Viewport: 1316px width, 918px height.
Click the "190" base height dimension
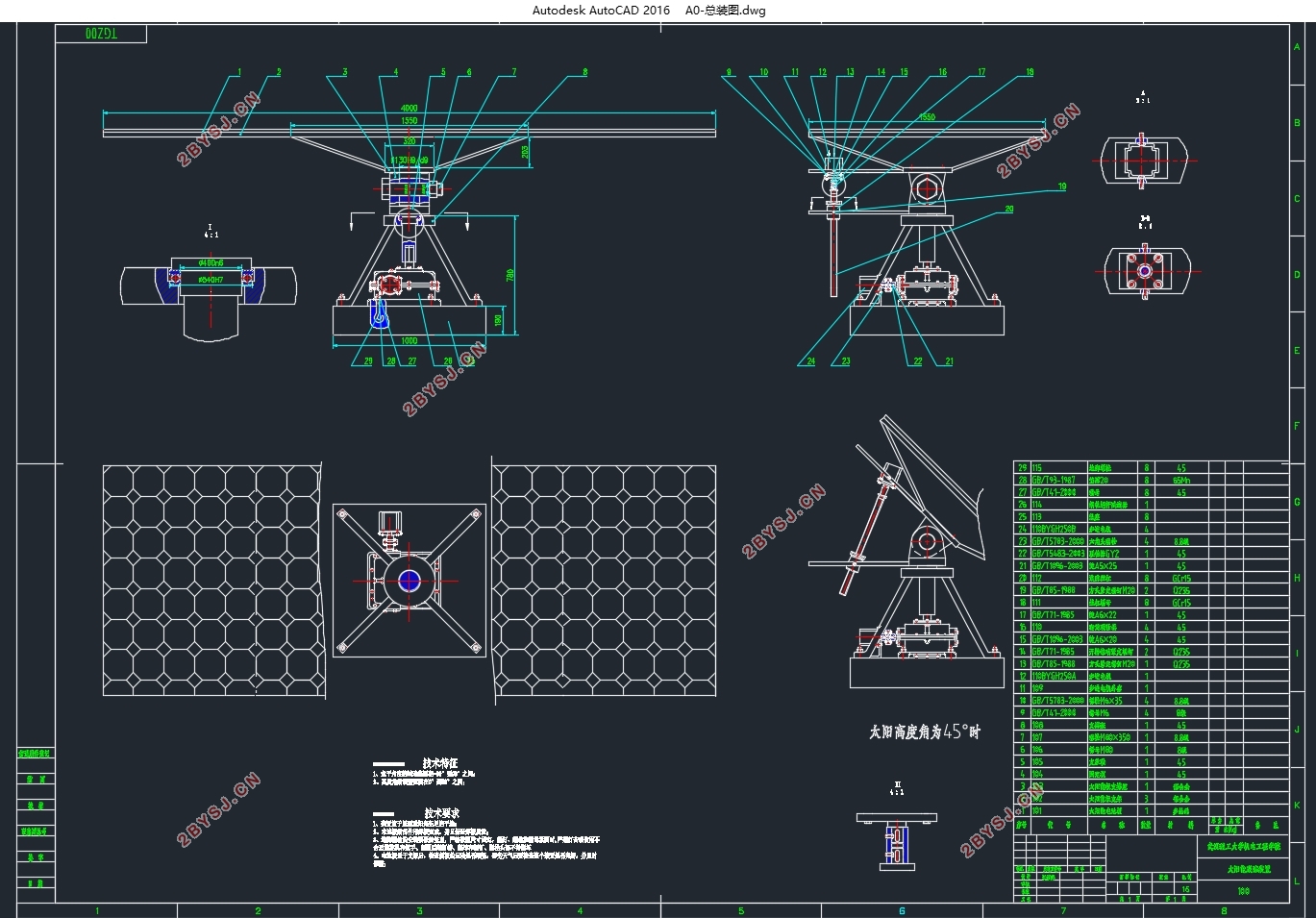tap(497, 320)
